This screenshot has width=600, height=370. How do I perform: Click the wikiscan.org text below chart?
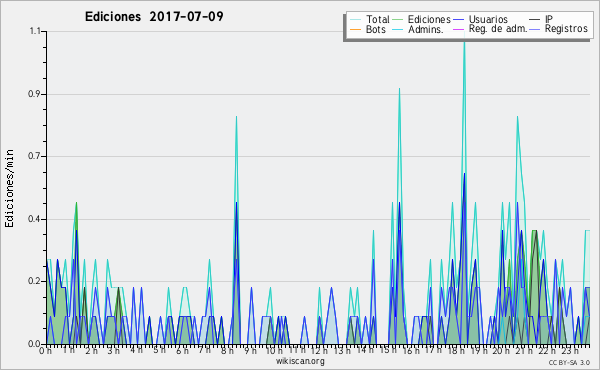[300, 361]
